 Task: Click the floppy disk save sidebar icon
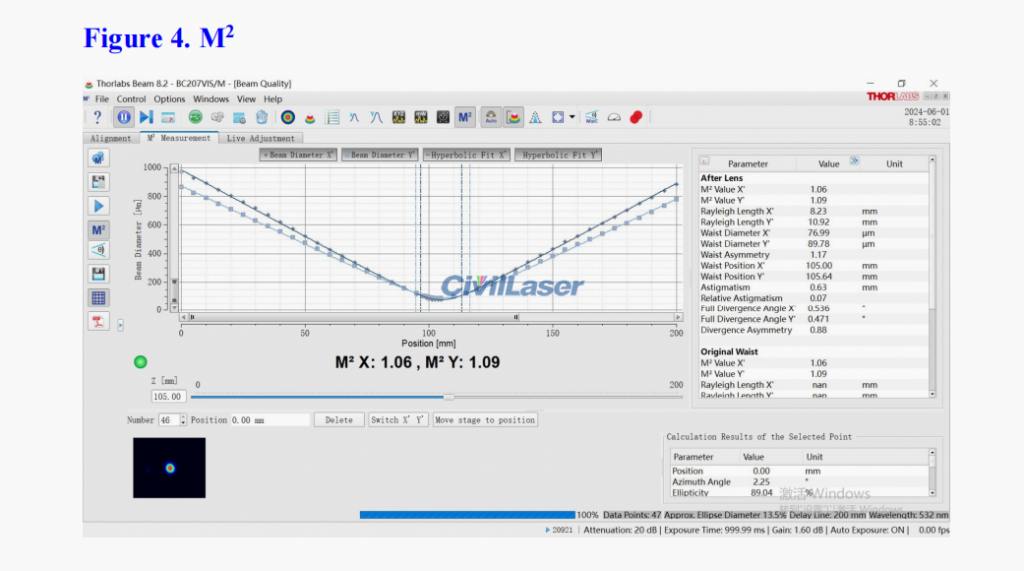[x=98, y=274]
